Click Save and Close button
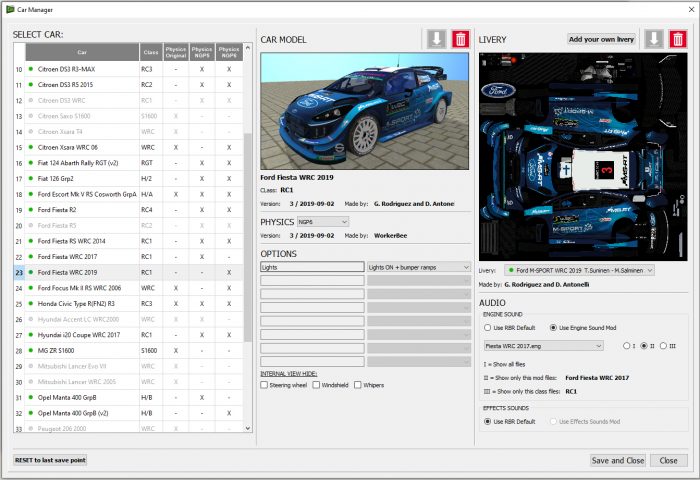 coord(618,460)
